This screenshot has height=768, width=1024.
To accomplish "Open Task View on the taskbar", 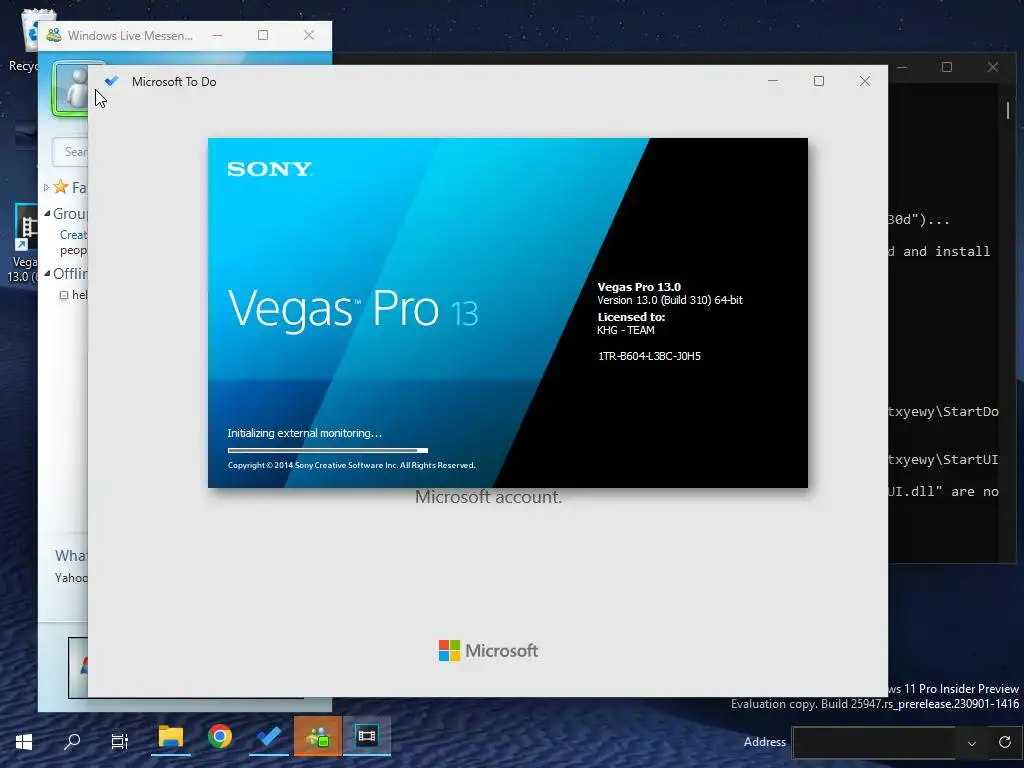I will pyautogui.click(x=120, y=741).
